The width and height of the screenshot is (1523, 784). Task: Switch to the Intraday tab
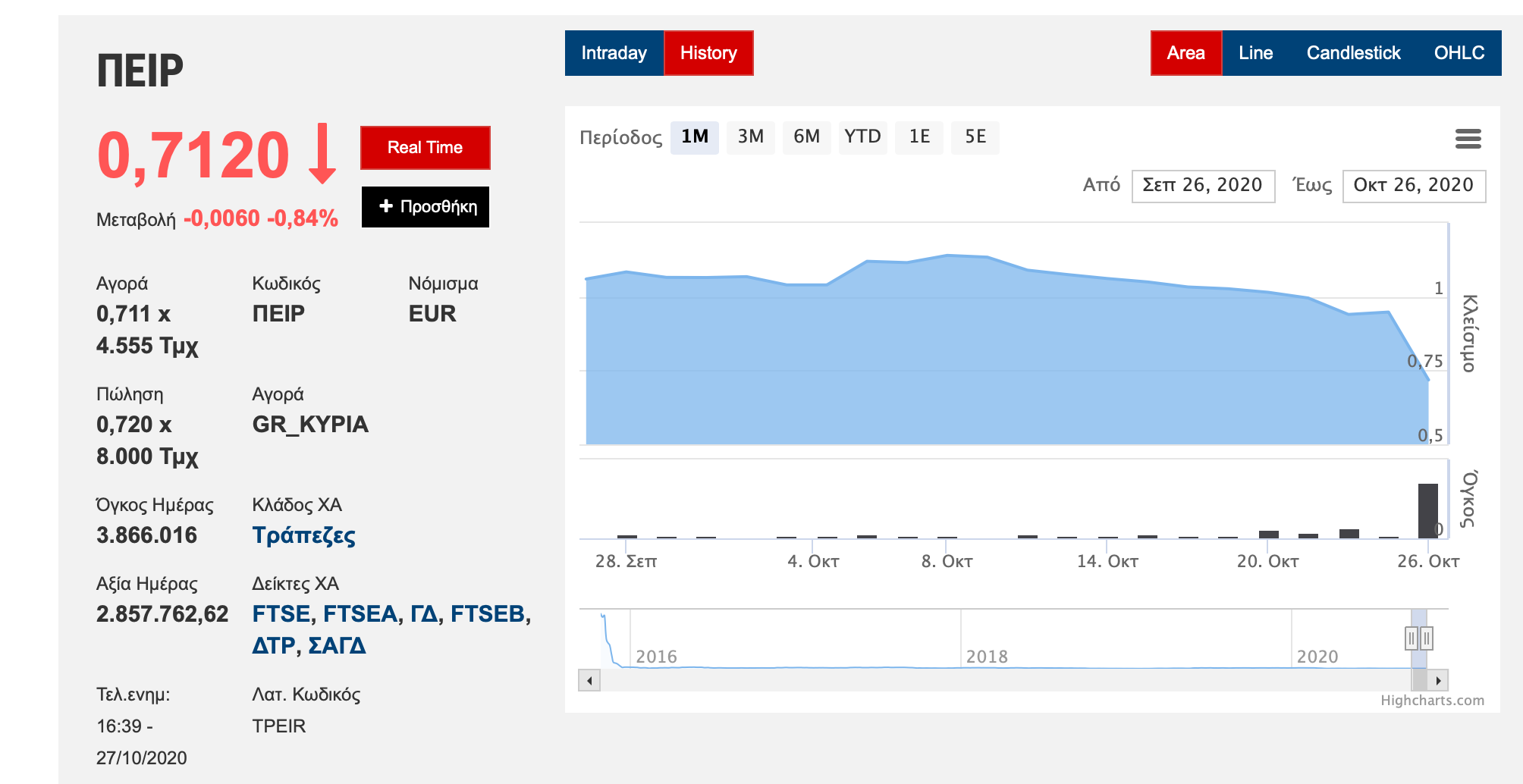614,53
